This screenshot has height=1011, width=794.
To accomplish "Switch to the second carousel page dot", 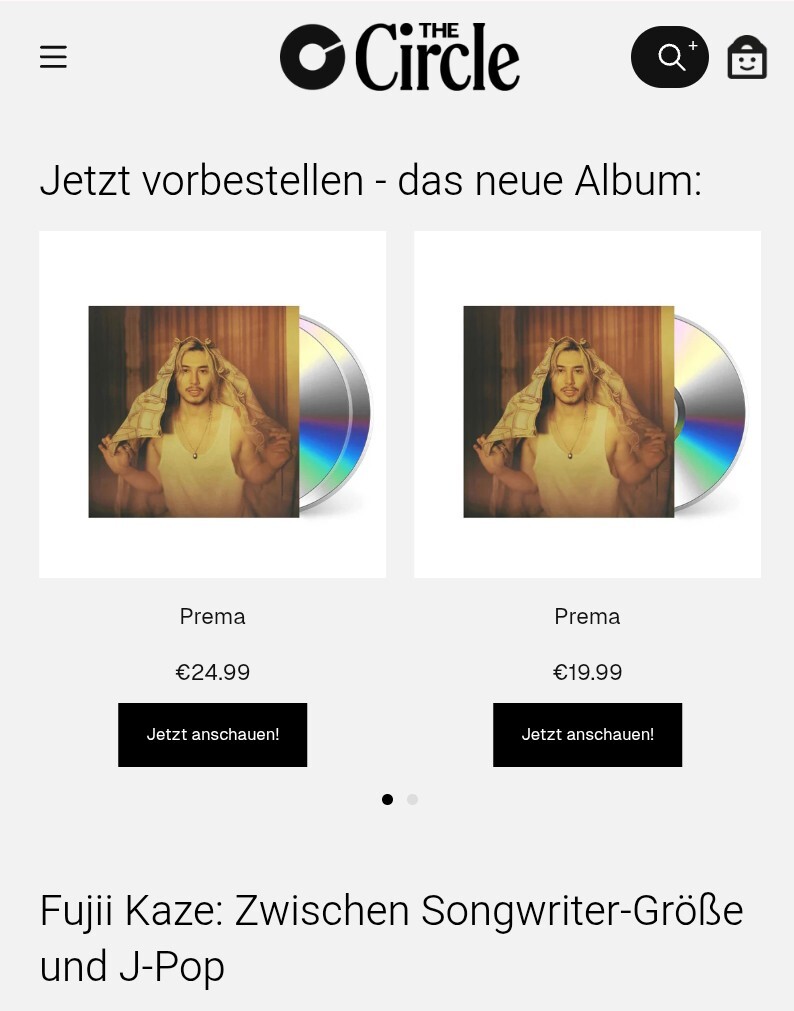I will (412, 800).
